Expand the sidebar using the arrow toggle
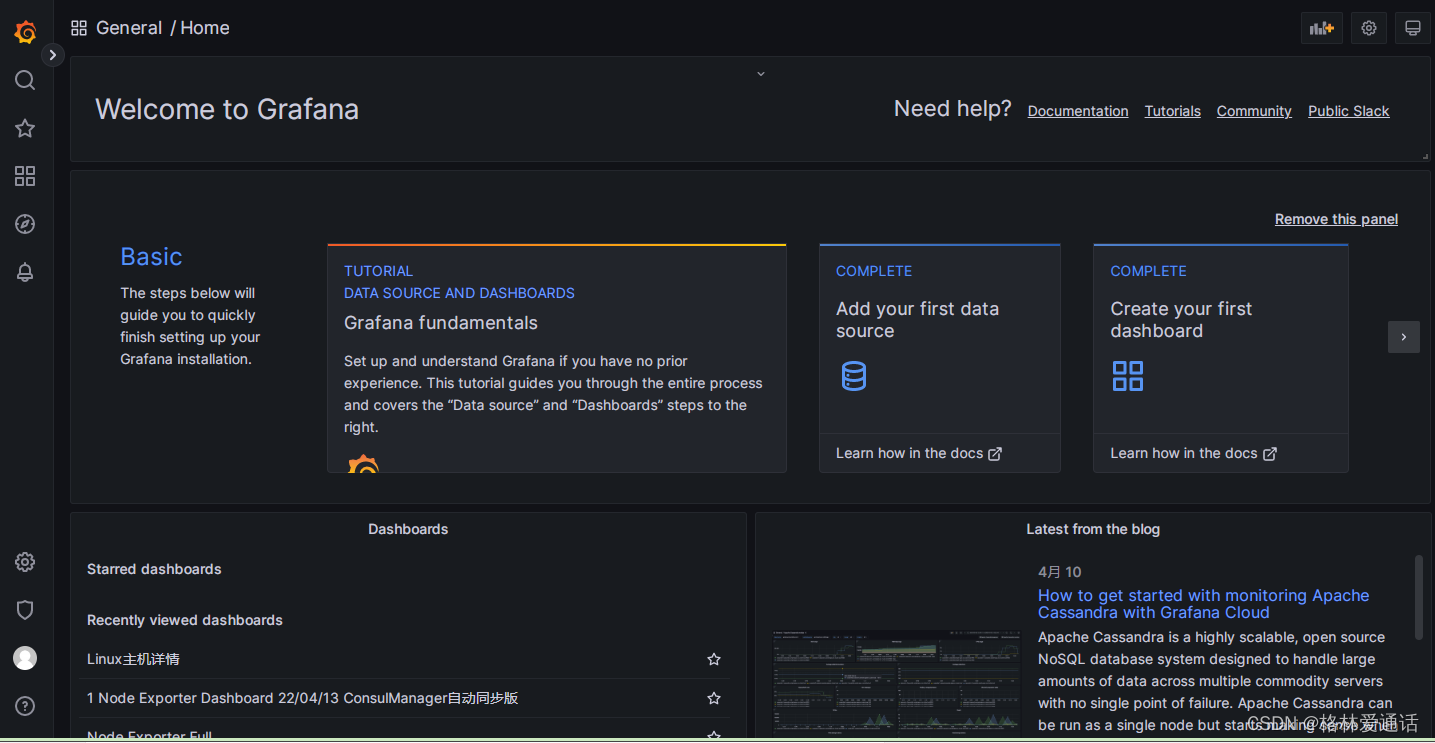1435x743 pixels. pyautogui.click(x=52, y=54)
